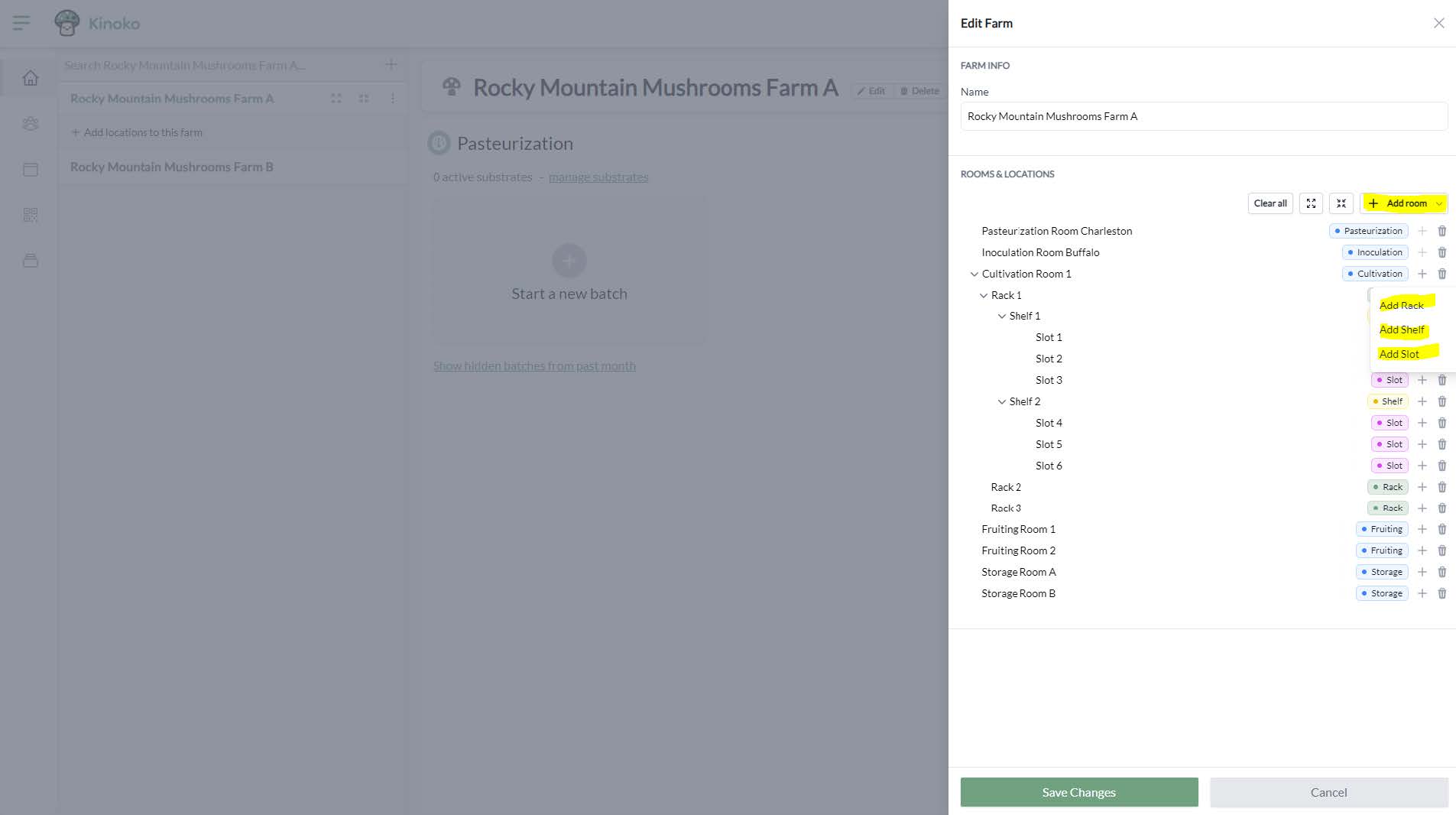
Task: Open the Add room dropdown arrow
Action: click(x=1438, y=203)
